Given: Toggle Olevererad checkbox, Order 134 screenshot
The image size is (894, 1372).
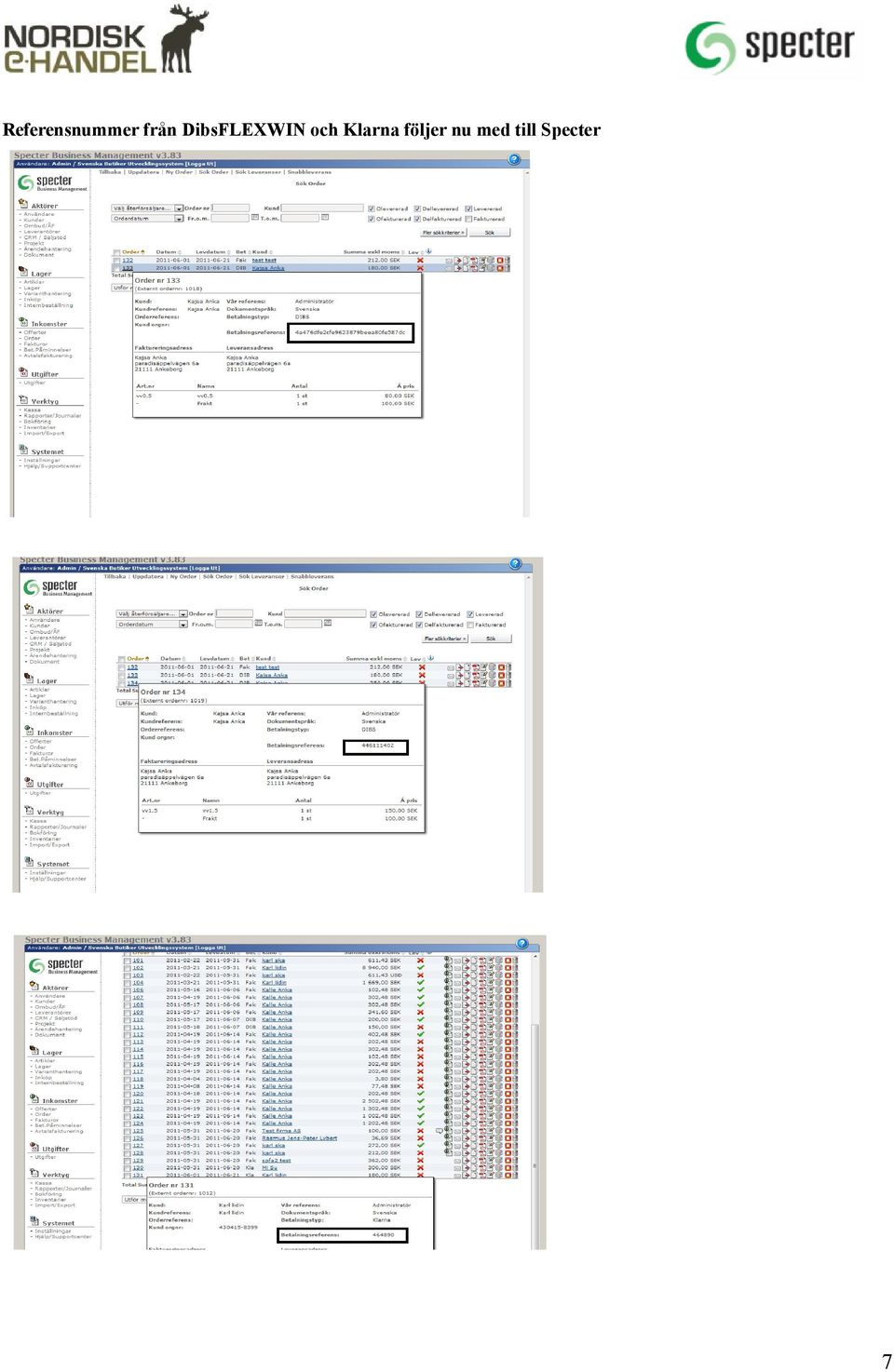Looking at the screenshot, I should coord(373,614).
